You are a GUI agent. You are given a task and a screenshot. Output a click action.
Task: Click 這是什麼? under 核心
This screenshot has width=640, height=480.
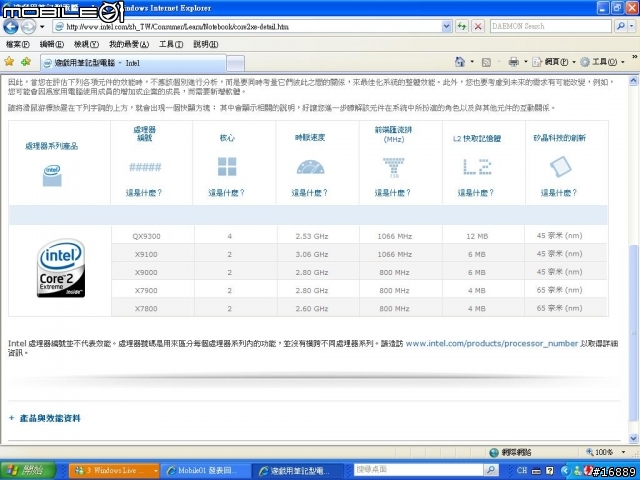click(x=227, y=193)
